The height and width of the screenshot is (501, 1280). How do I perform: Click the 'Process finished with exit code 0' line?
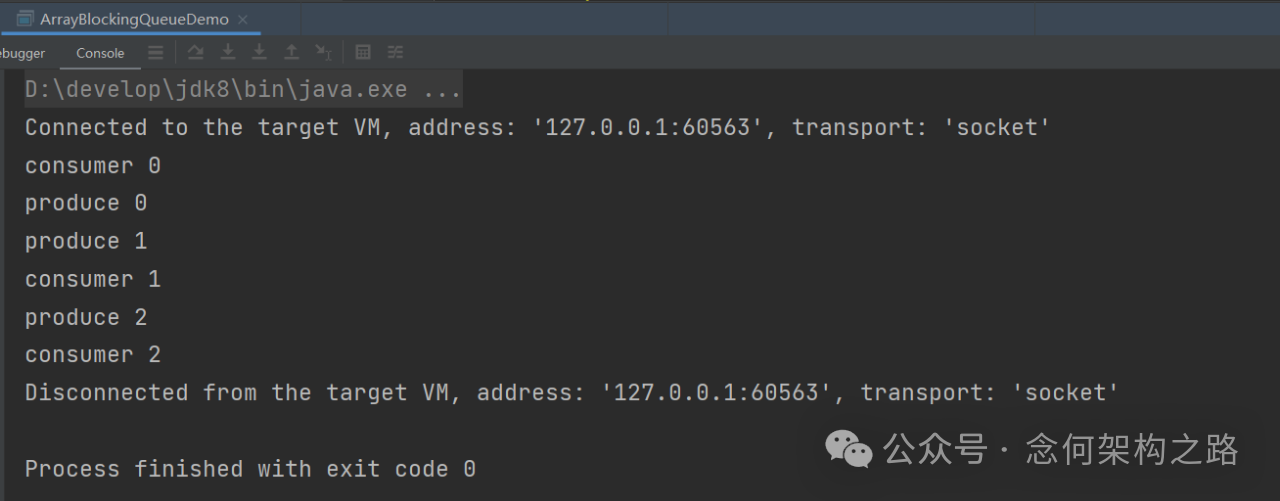[x=250, y=469]
